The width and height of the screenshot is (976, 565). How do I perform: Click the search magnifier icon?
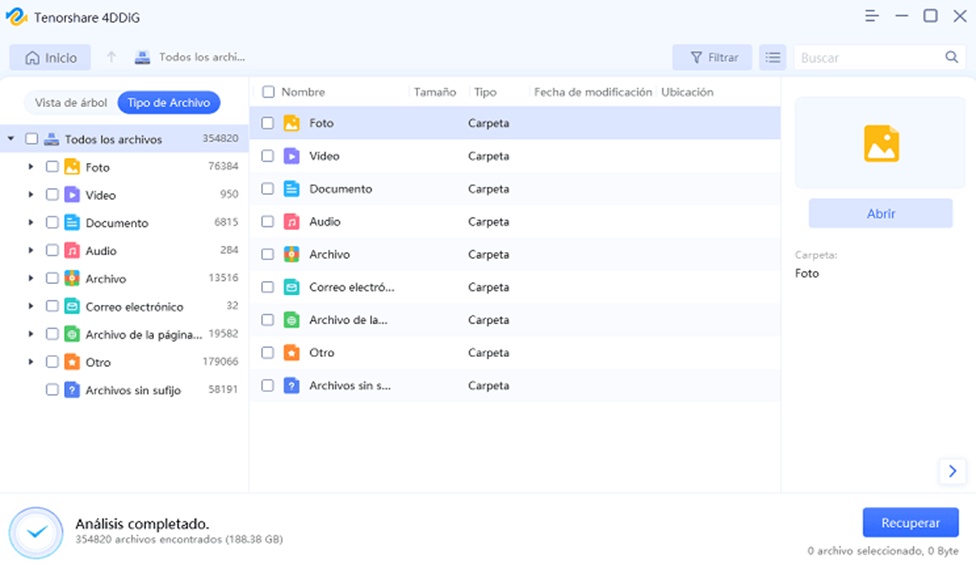[x=951, y=58]
